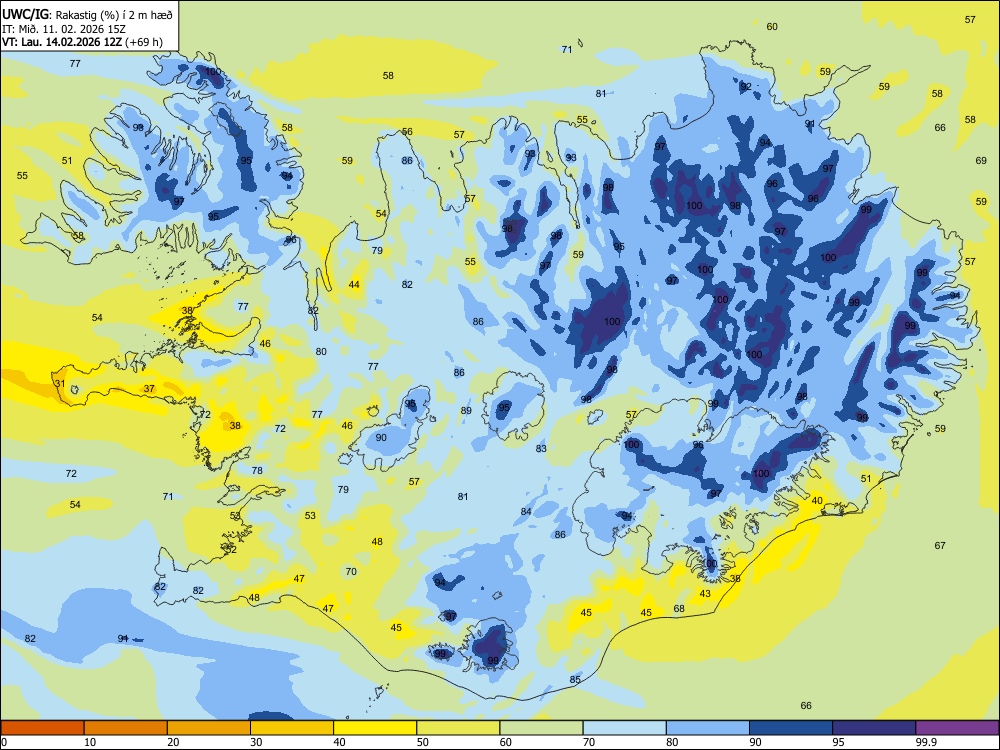Pick the 20–30 amber legend segment

coord(209,728)
